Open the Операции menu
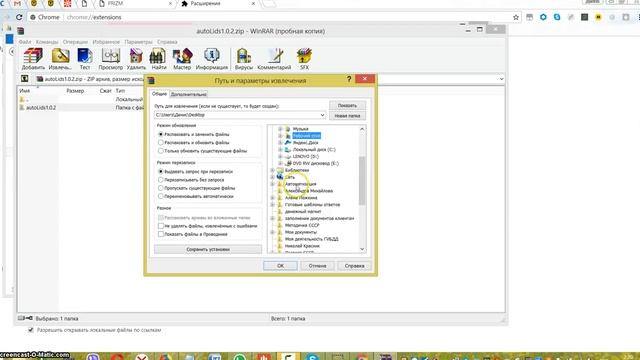Screen dimensions: 640x360 (75, 42)
